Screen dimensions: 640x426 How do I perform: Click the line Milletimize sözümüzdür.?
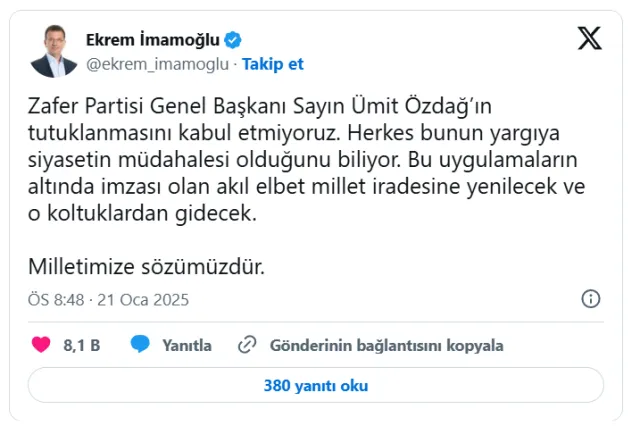(x=147, y=267)
